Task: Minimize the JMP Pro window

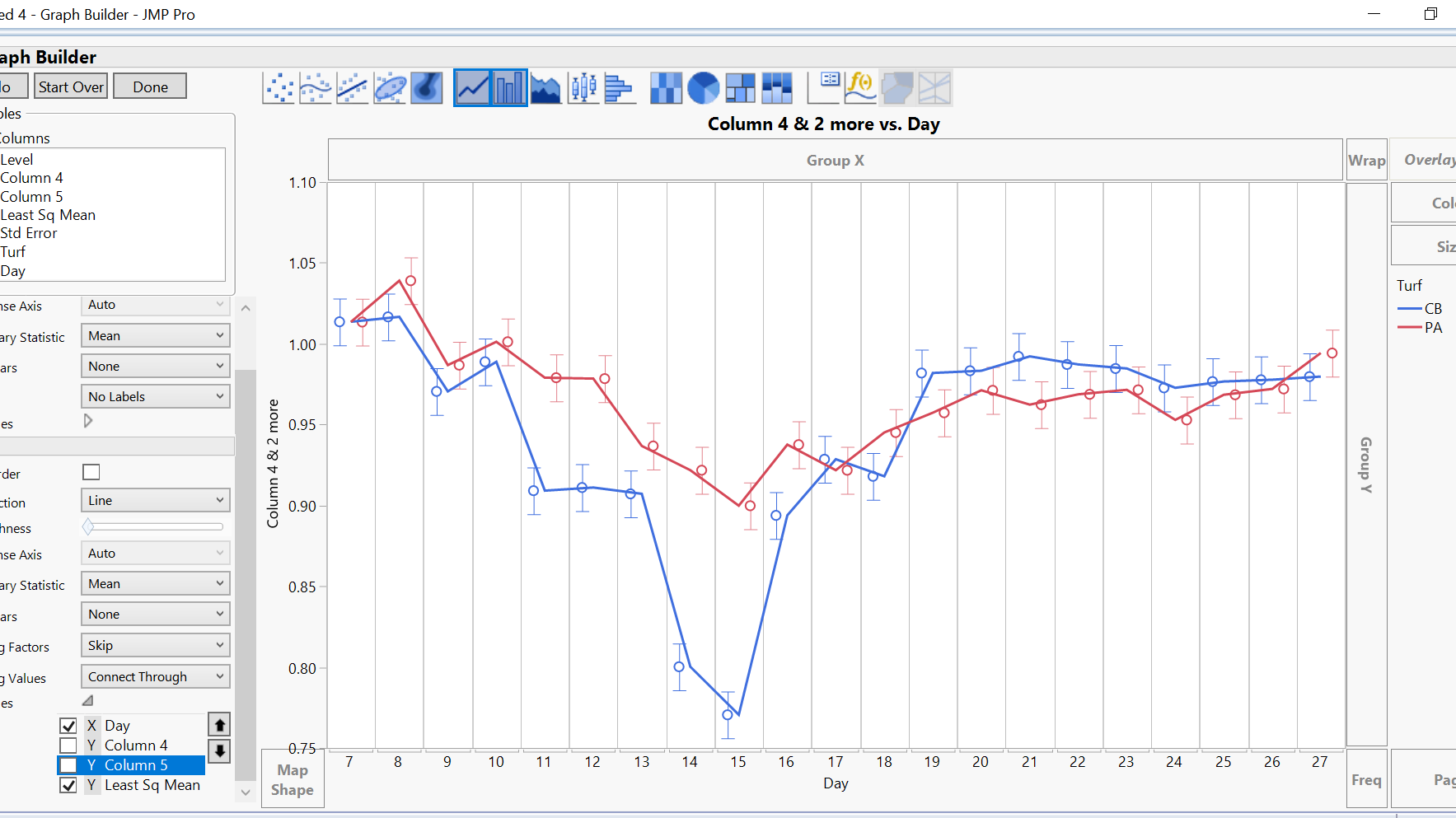Action: tap(1374, 14)
